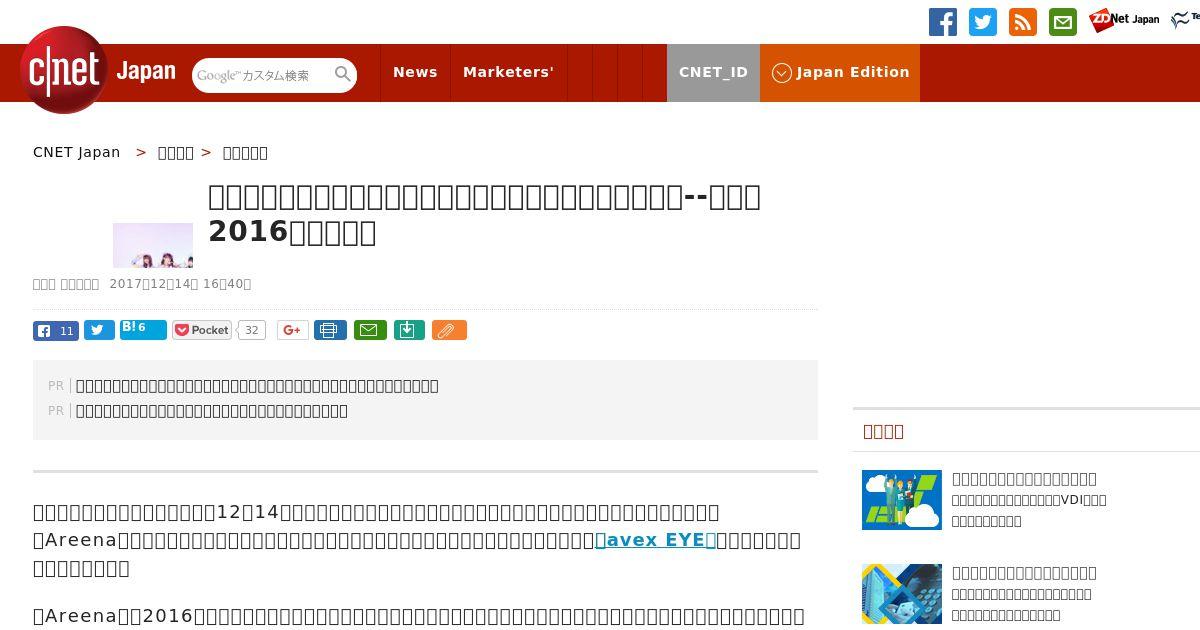
Task: Expand the Japan Edition dropdown
Action: (840, 72)
